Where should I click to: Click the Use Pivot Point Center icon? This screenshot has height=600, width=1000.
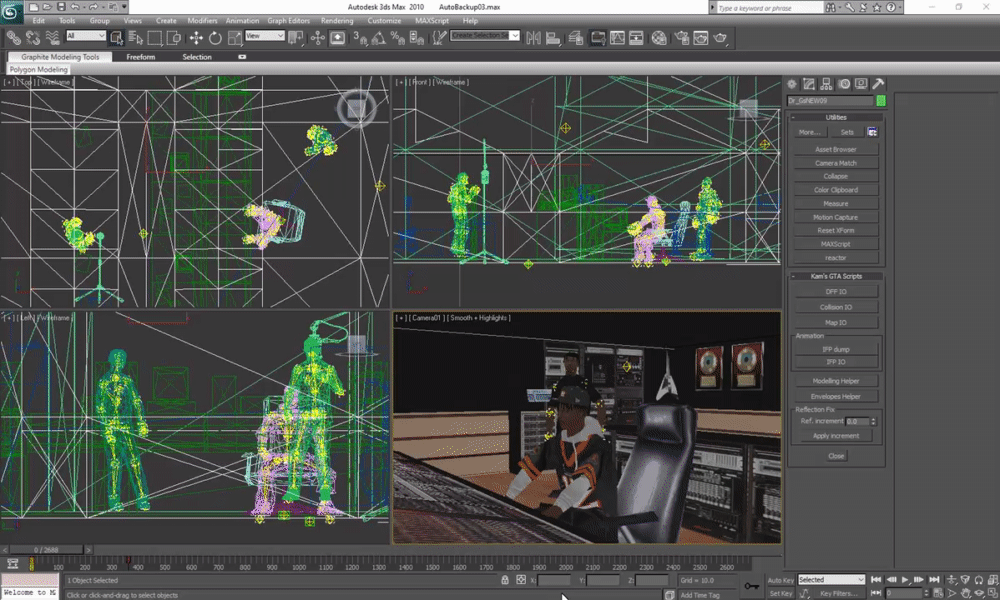(296, 38)
